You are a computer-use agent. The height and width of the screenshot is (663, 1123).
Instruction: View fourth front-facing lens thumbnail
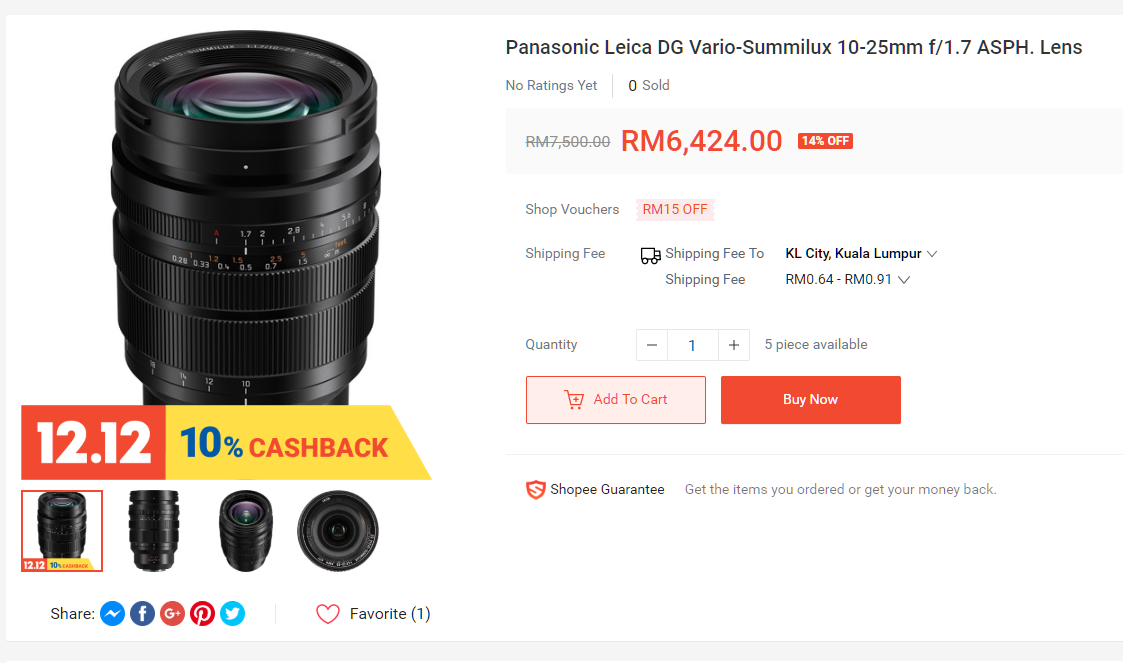click(337, 531)
